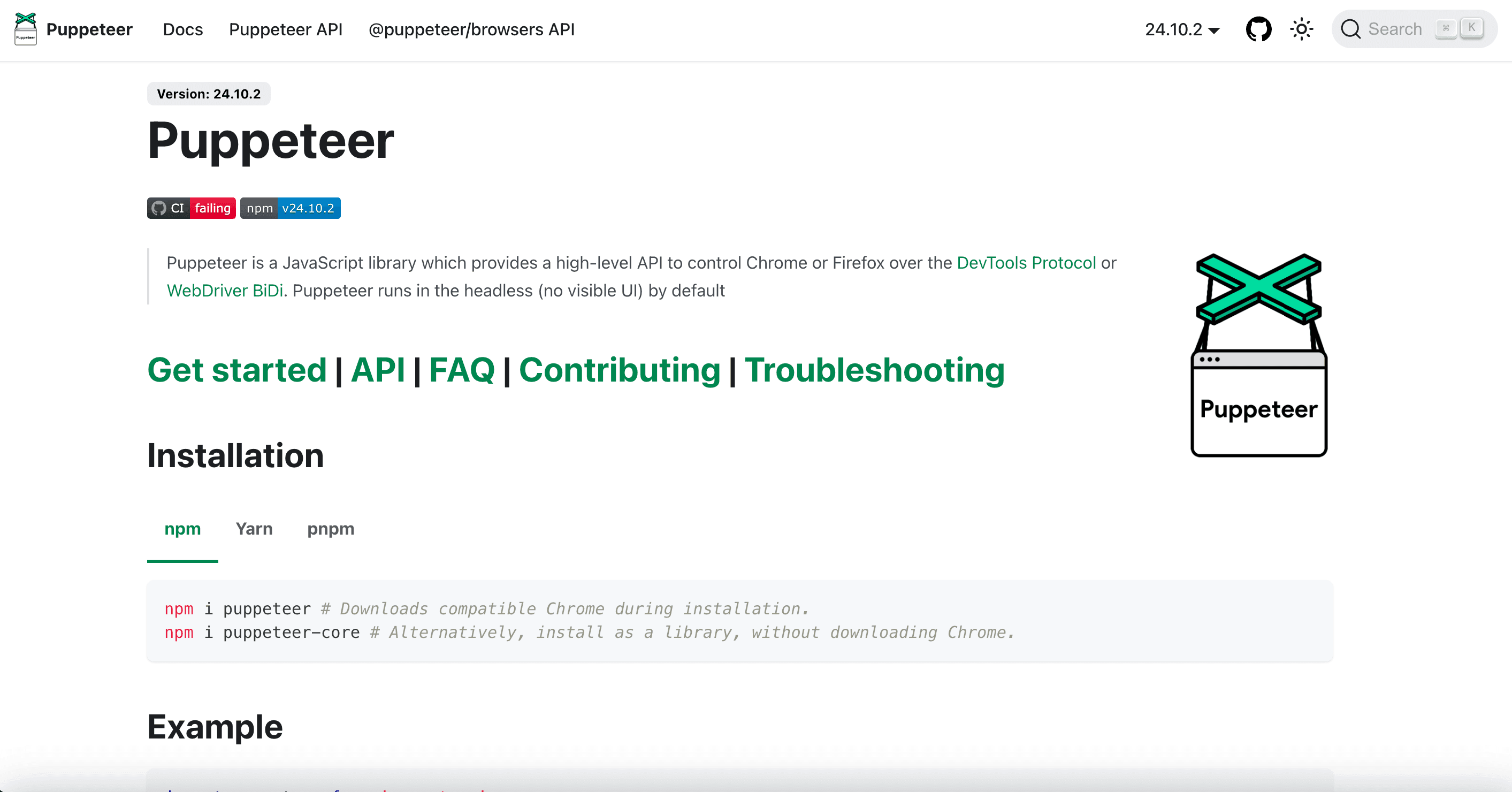Open the API heading link
The image size is (1512, 792).
(377, 370)
